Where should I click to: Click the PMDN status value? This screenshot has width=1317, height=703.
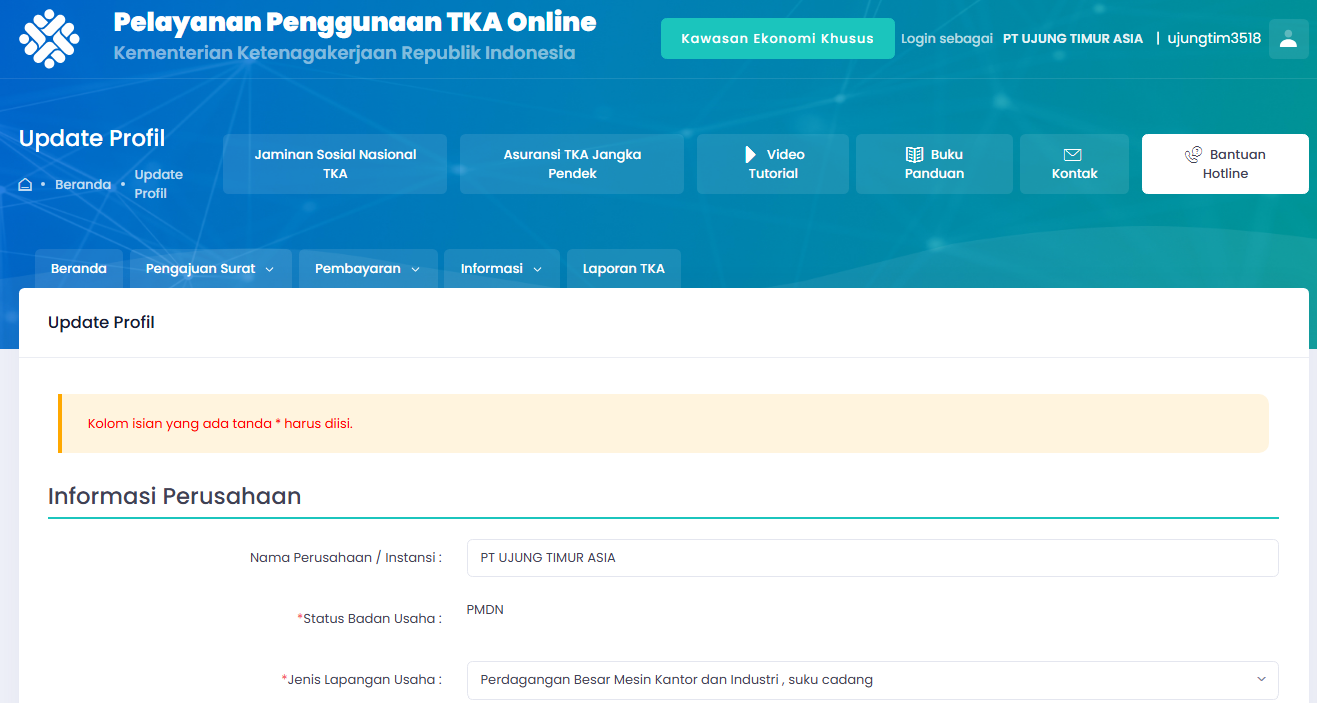click(x=485, y=609)
